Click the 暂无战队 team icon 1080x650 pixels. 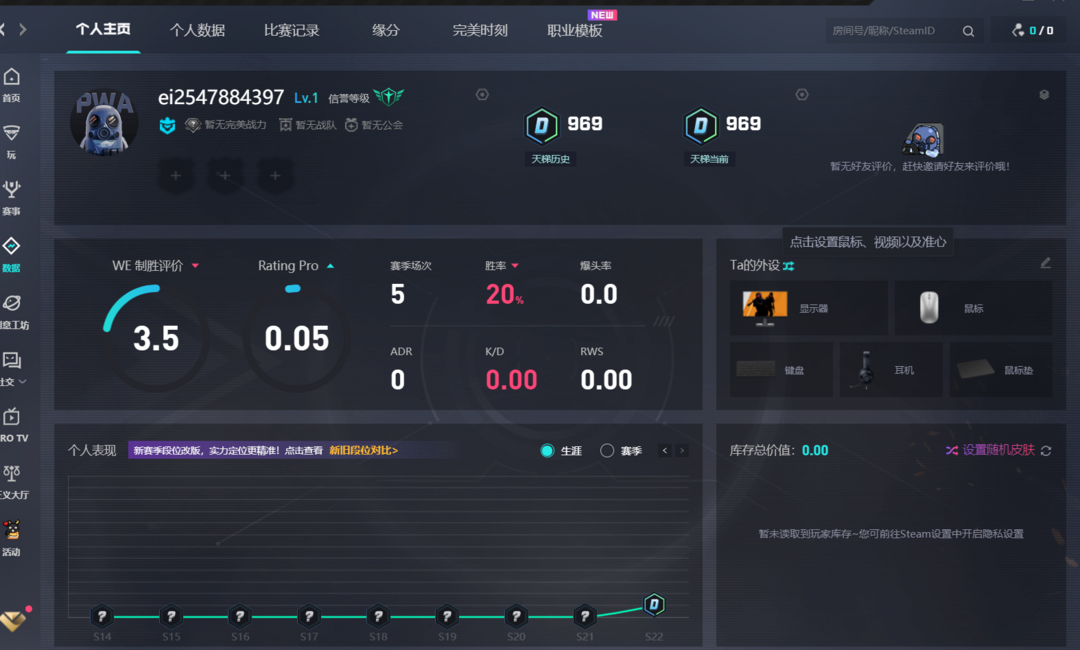(x=285, y=125)
